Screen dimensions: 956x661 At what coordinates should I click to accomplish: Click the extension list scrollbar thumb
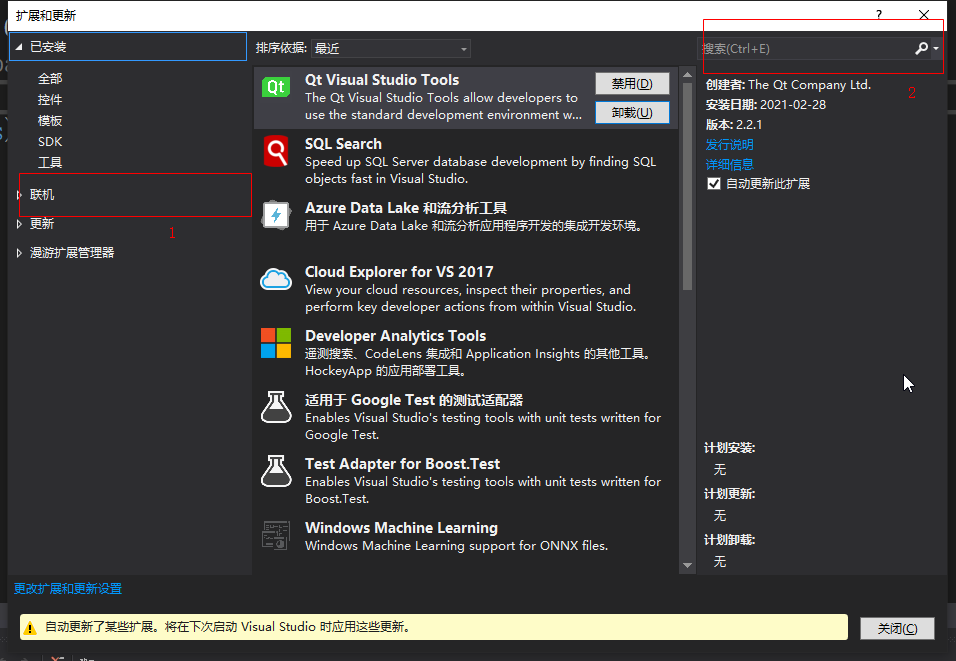pyautogui.click(x=688, y=186)
